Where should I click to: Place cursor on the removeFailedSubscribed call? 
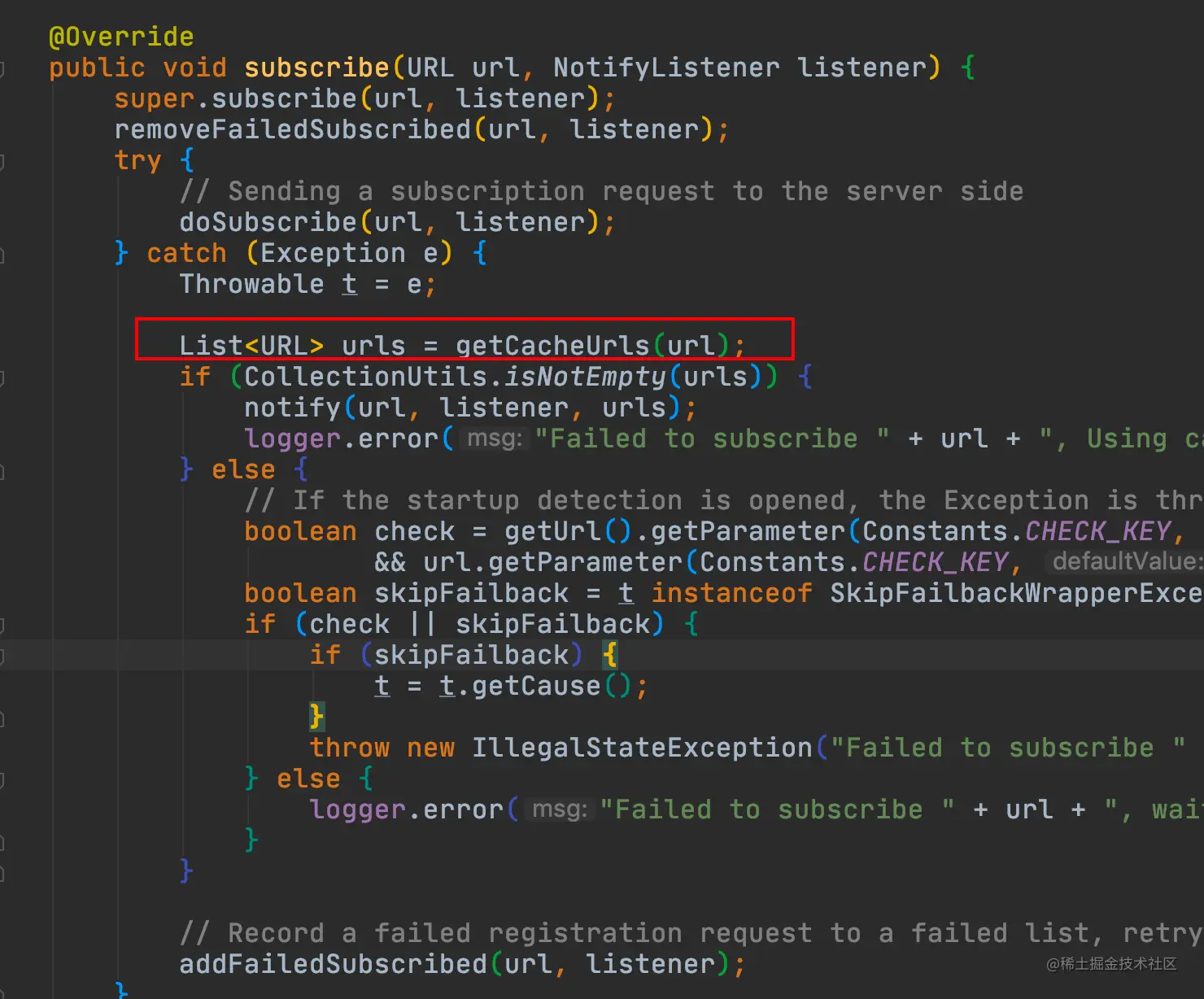(292, 129)
